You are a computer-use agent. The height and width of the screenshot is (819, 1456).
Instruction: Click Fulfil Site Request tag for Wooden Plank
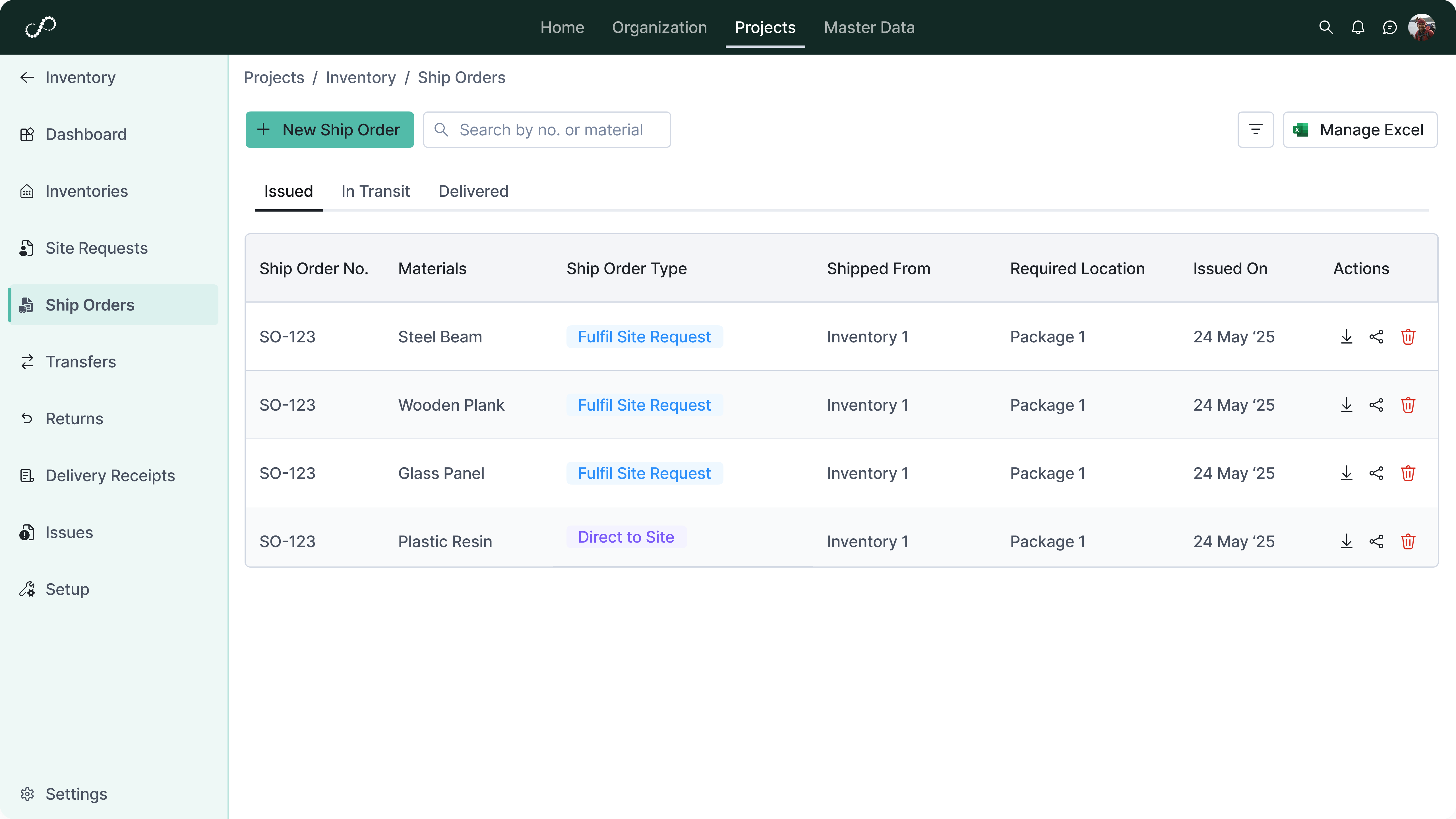tap(644, 405)
